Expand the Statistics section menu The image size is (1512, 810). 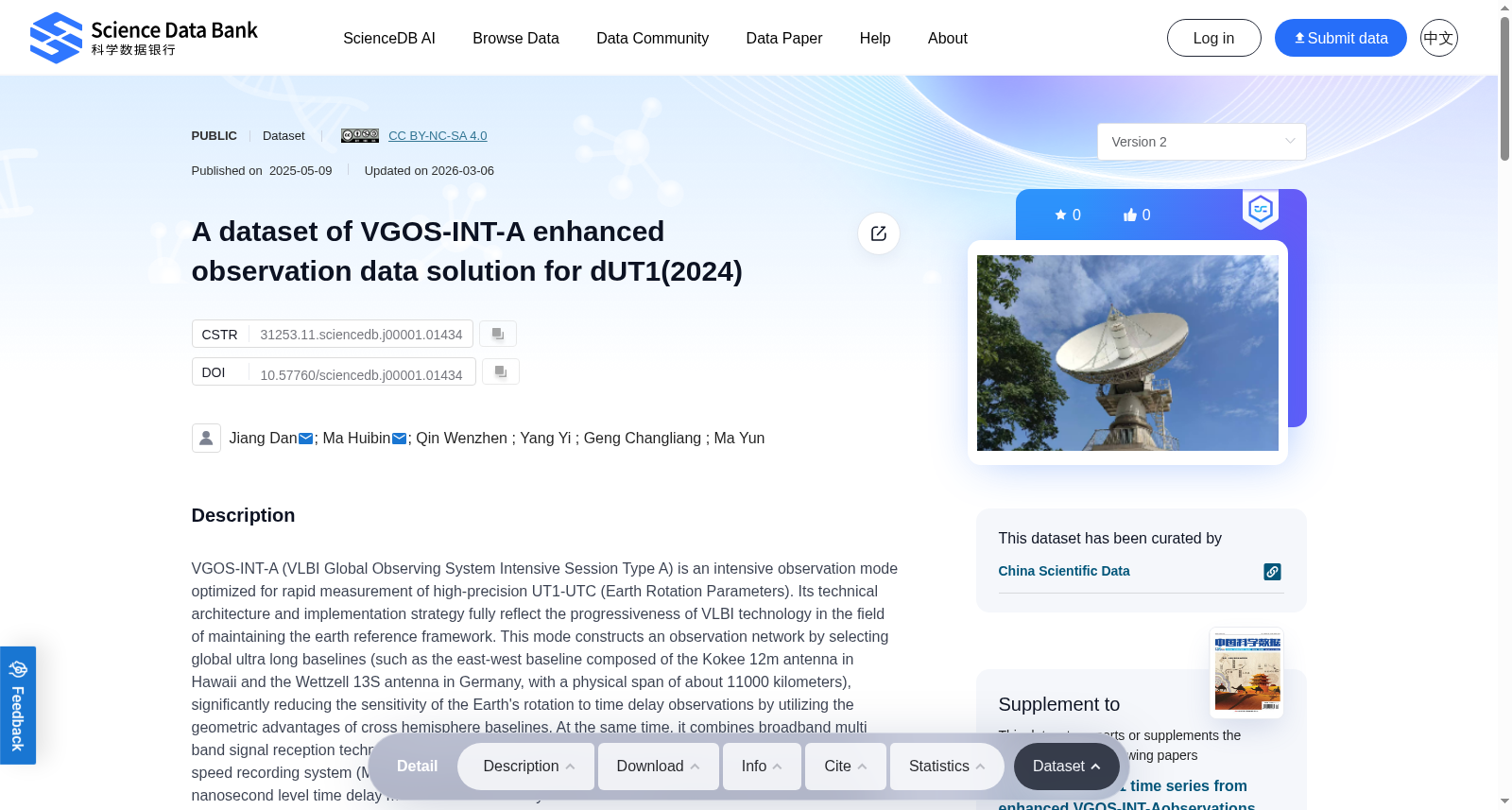point(947,767)
